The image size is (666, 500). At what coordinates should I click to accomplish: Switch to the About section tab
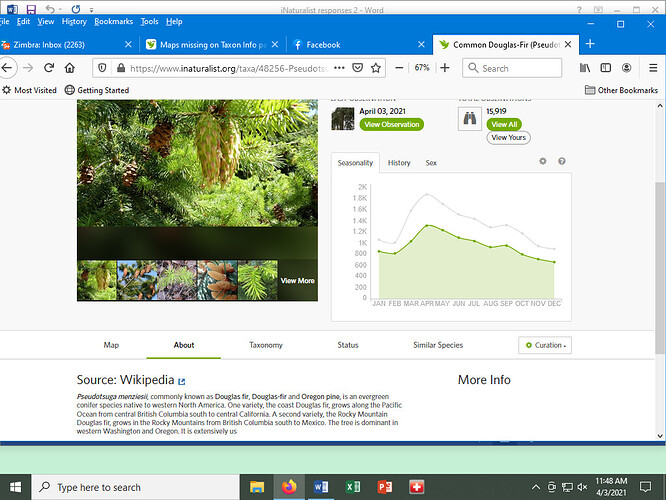point(183,345)
